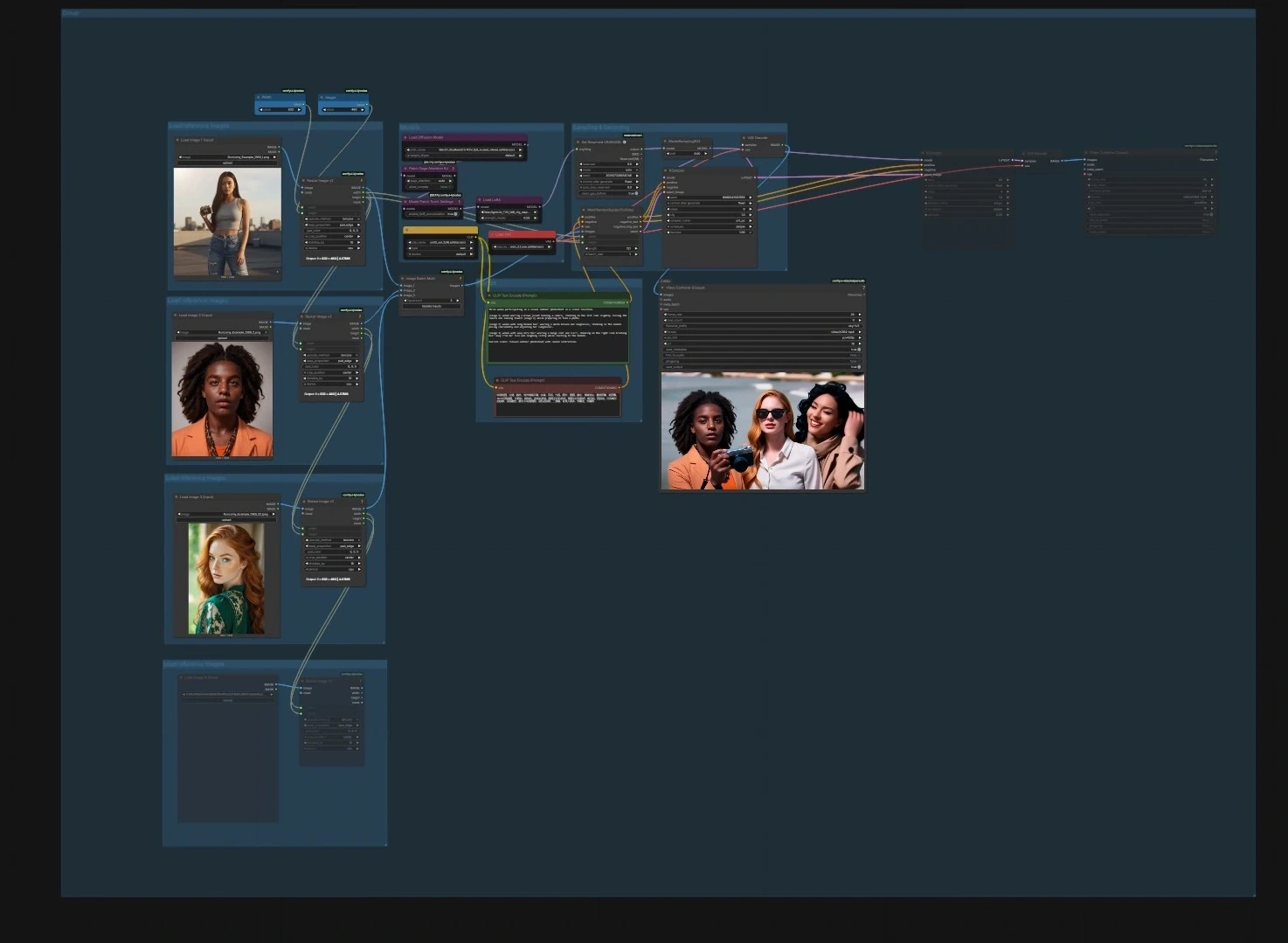Click the collapse dot on KSampler node

[665, 170]
